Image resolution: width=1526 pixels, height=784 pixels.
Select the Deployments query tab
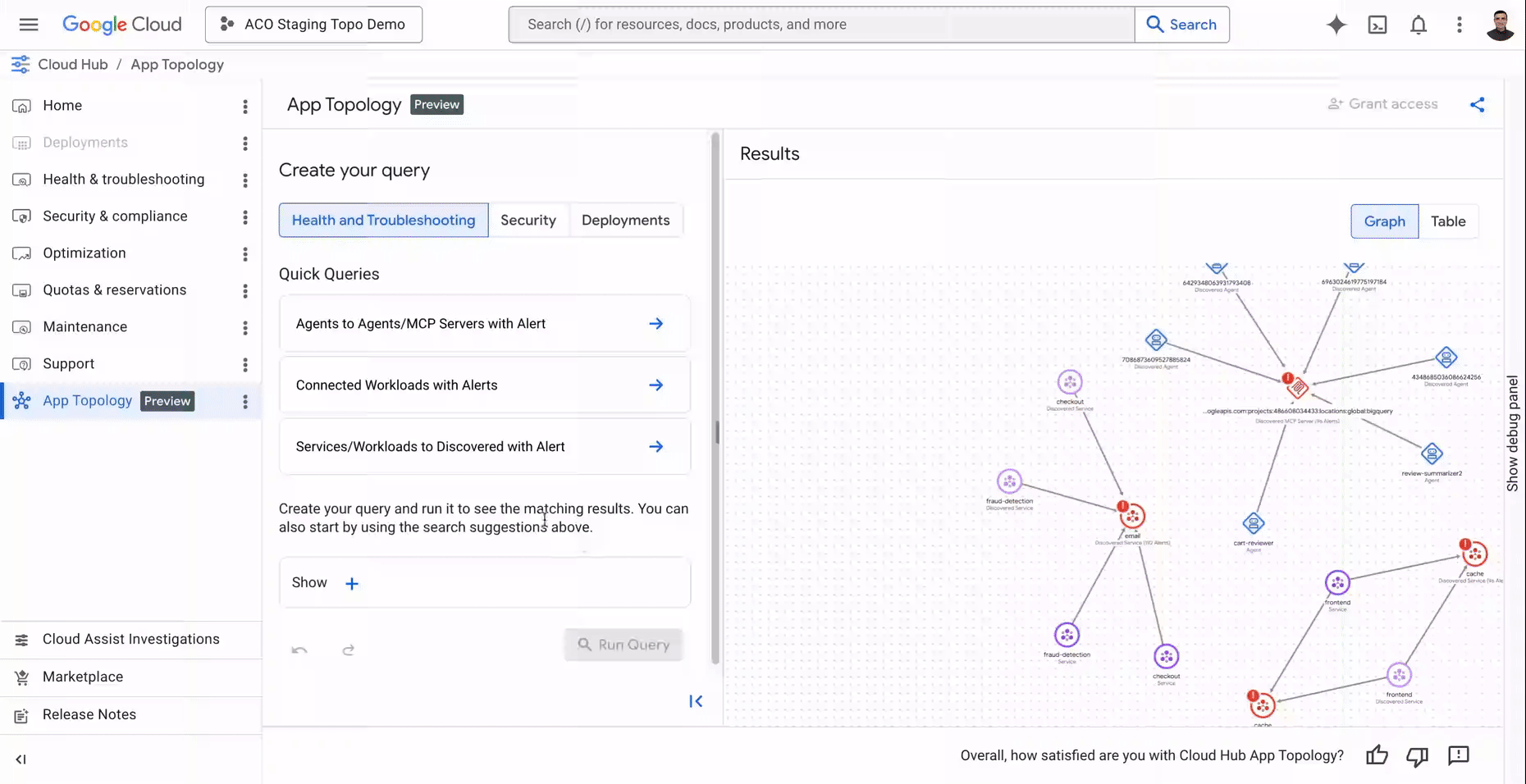625,220
